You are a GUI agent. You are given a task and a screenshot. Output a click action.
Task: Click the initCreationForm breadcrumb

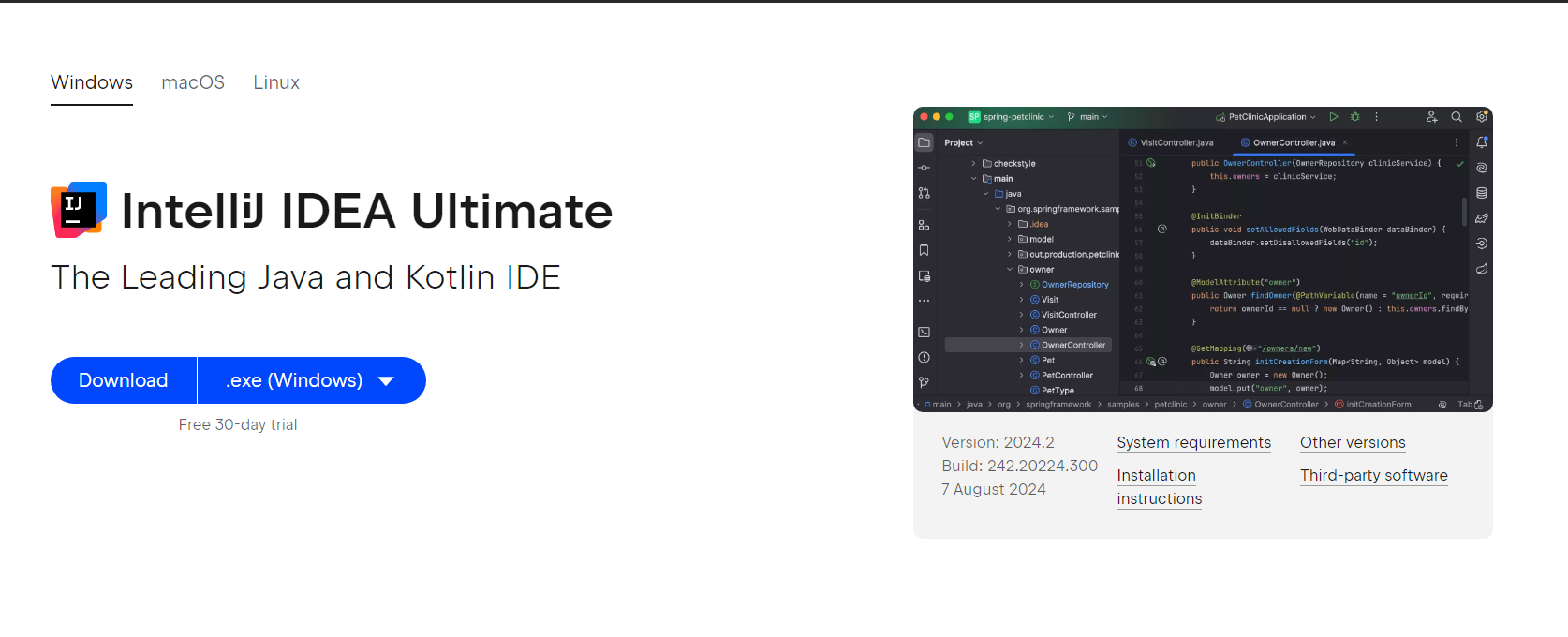pyautogui.click(x=1373, y=405)
